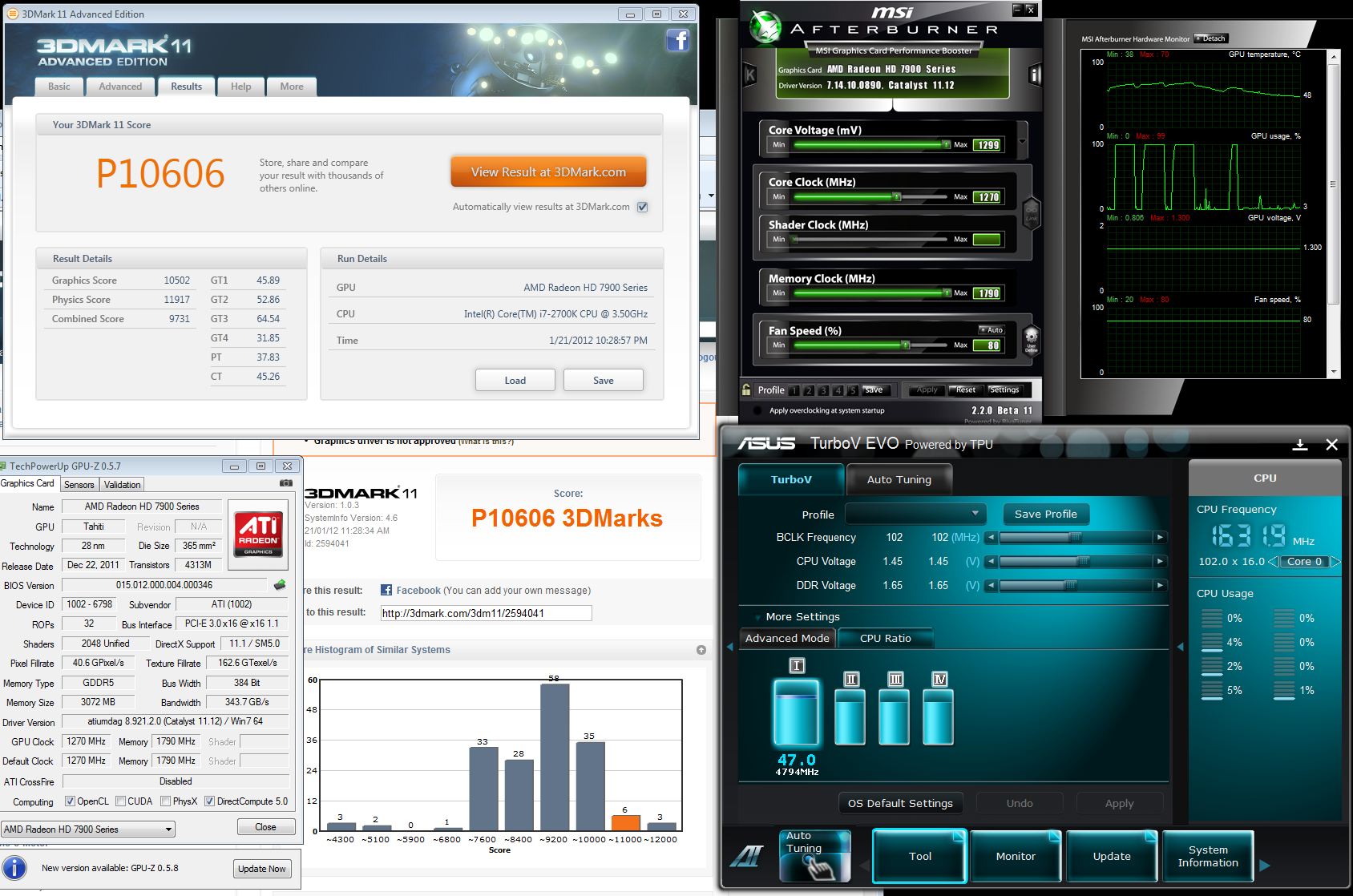1353x896 pixels.
Task: Click the ATI Radeon logo in GPU-Z
Action: pos(258,534)
